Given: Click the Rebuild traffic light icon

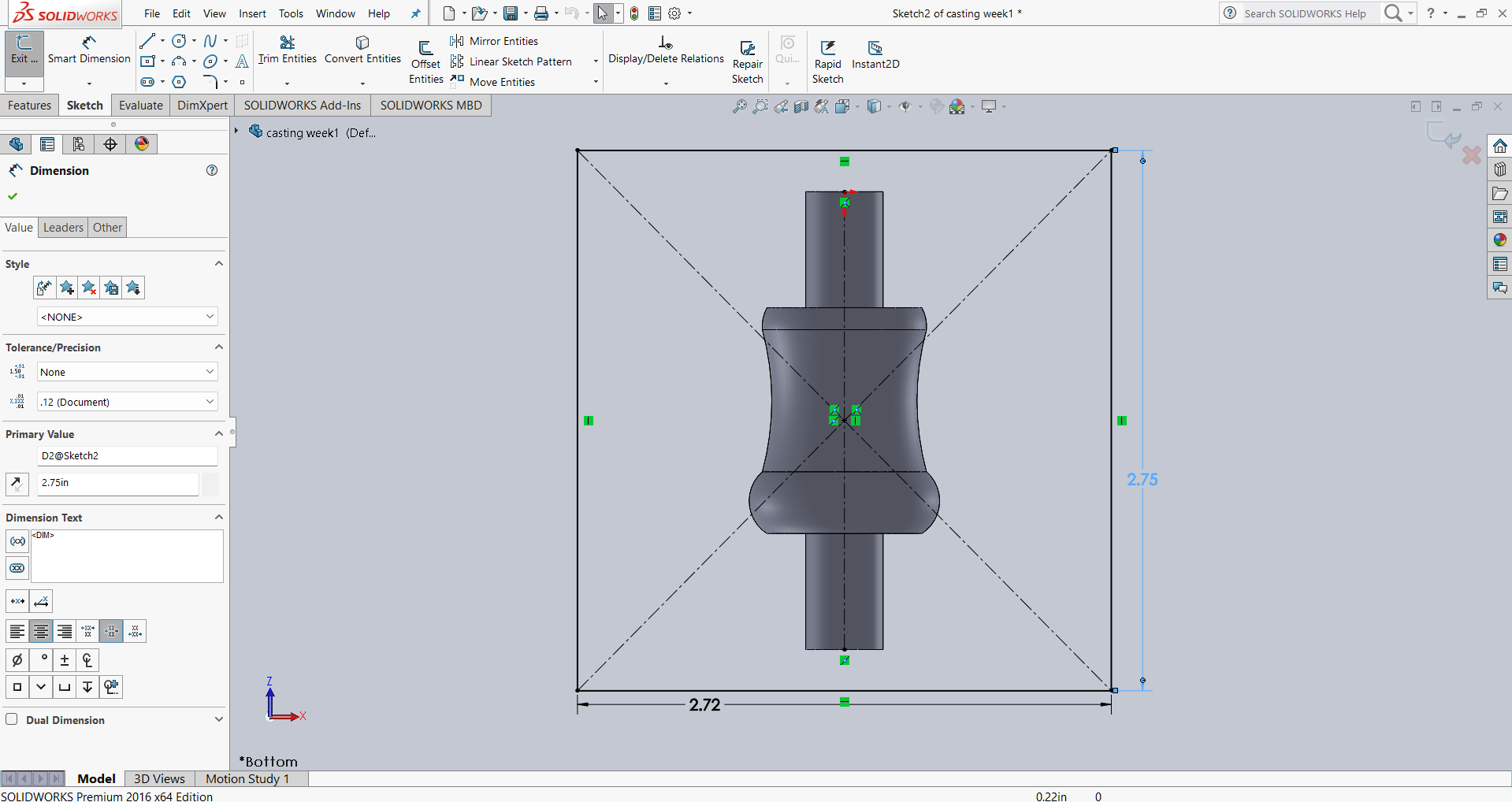Looking at the screenshot, I should click(634, 13).
